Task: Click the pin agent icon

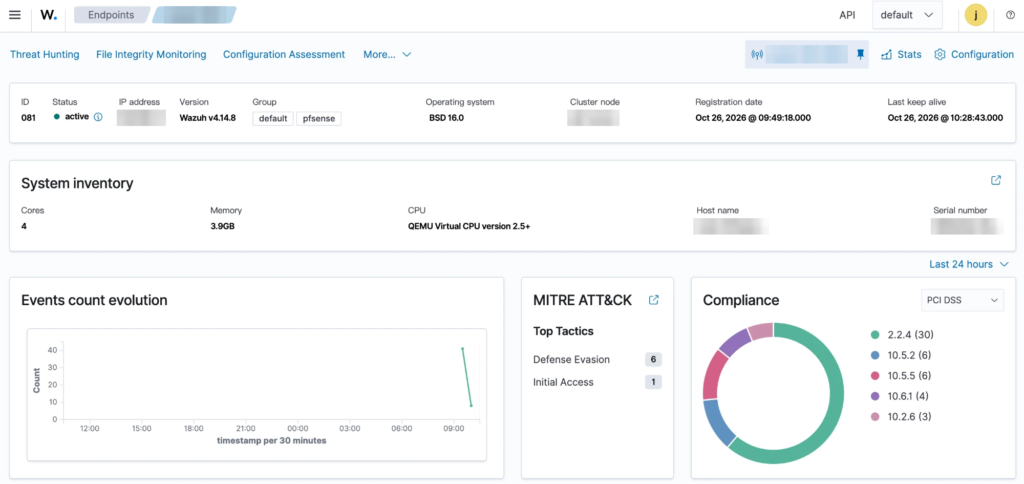Action: click(860, 54)
